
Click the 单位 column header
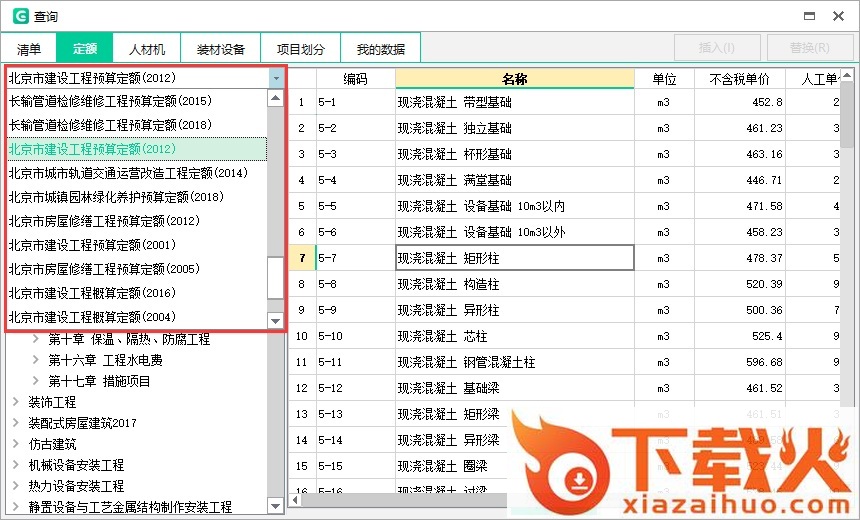664,79
